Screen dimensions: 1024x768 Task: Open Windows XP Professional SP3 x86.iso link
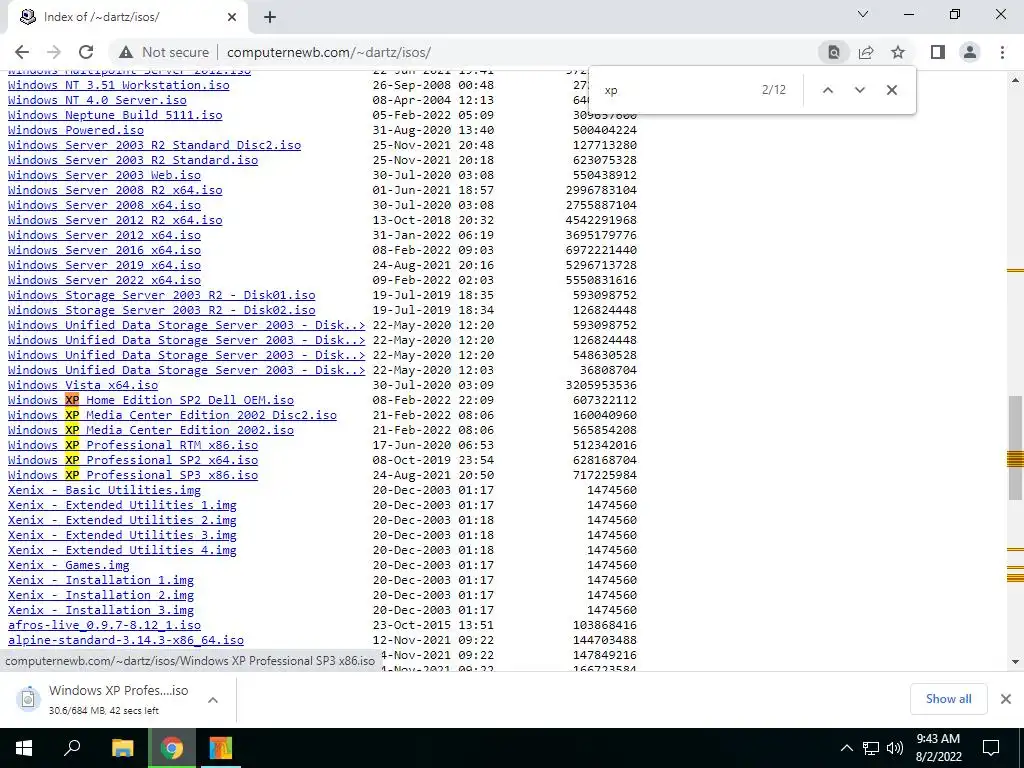133,475
